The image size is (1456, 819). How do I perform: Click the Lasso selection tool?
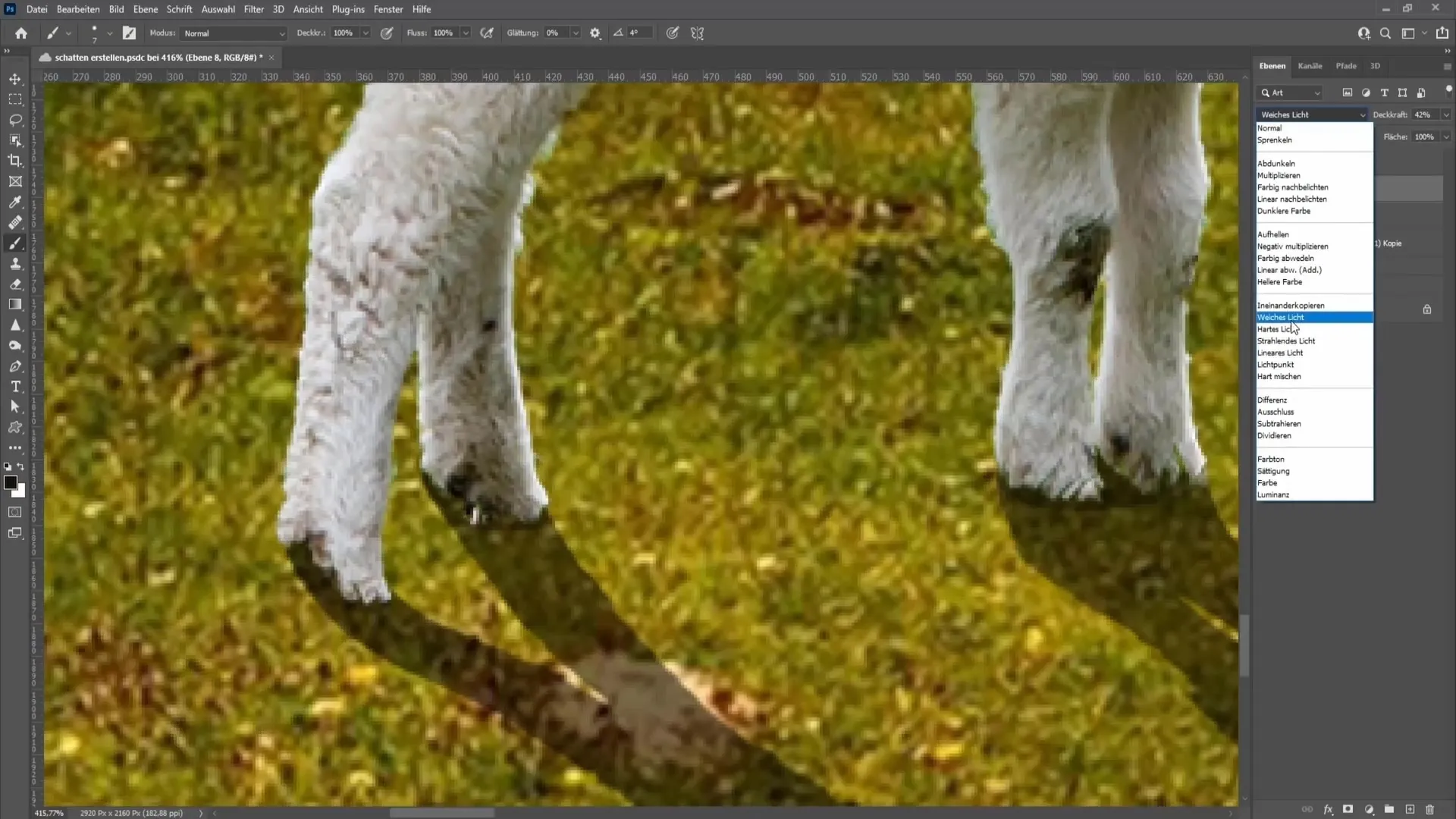click(x=15, y=118)
